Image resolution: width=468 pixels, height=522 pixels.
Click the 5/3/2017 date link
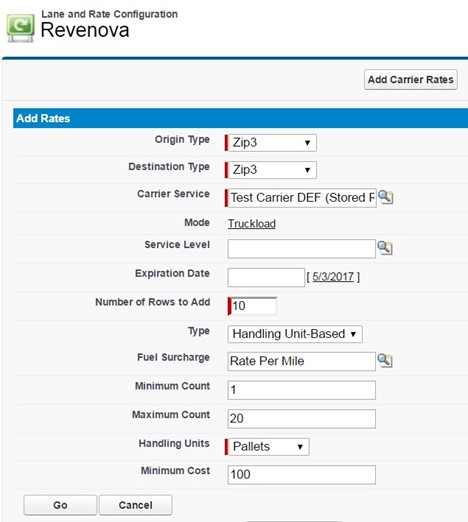(333, 277)
